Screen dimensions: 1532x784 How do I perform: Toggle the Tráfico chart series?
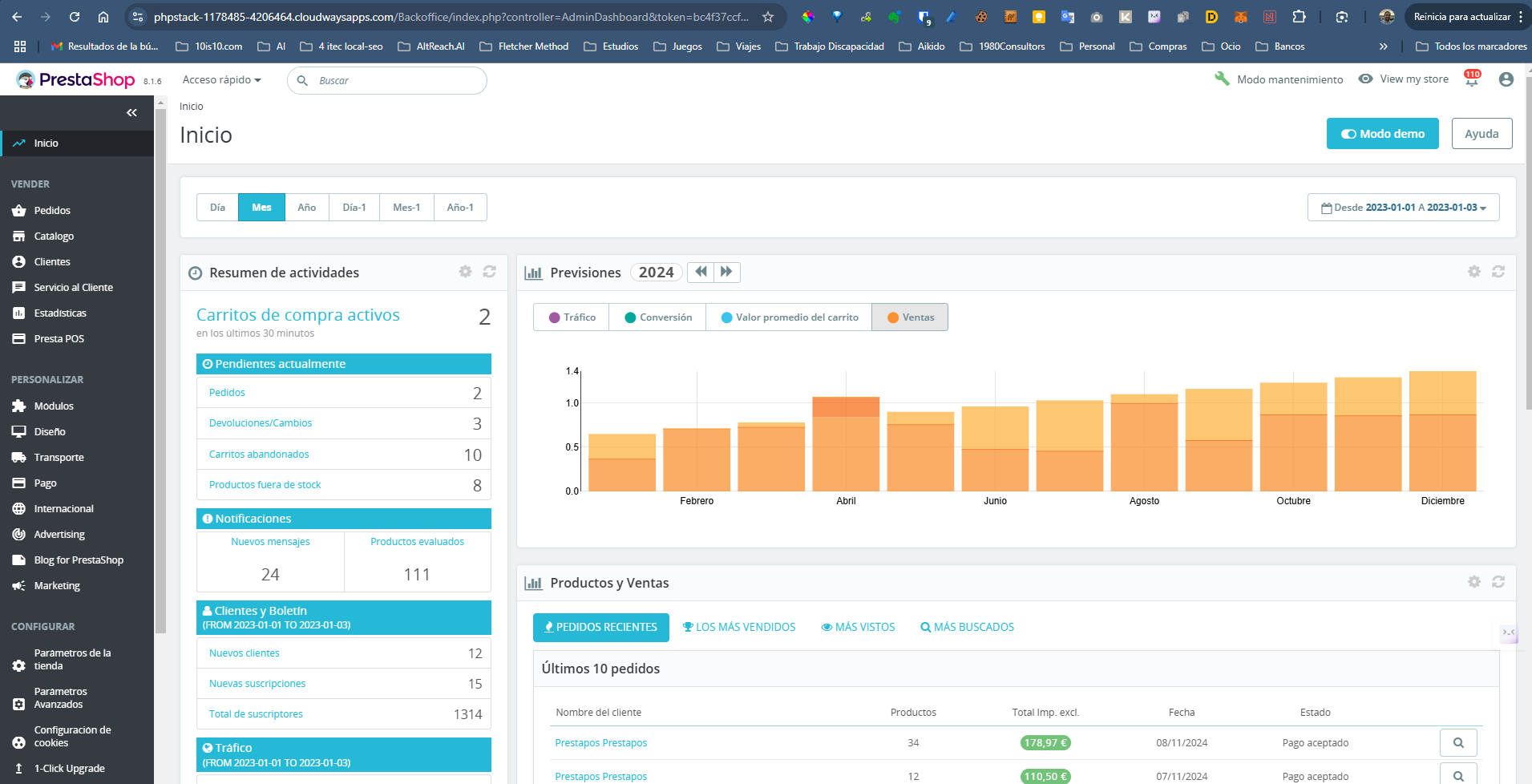572,317
